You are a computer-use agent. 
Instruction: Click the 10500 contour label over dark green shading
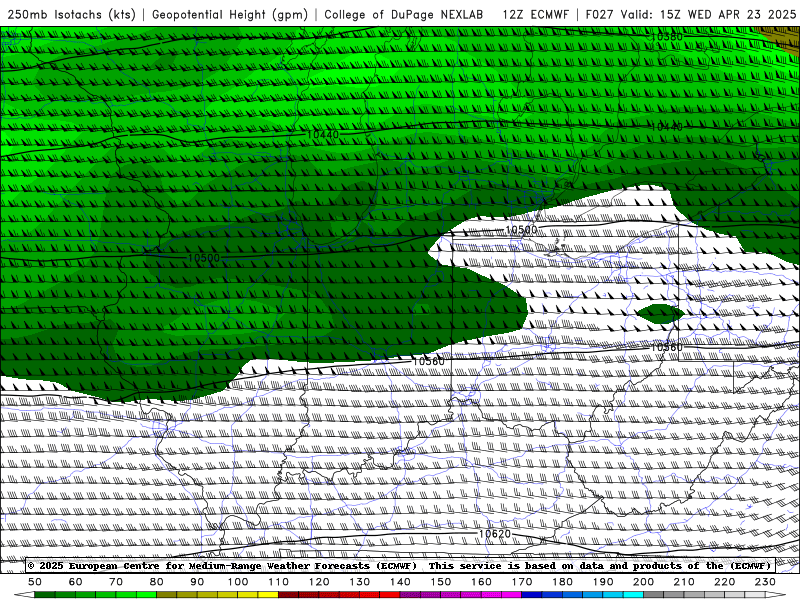204,258
